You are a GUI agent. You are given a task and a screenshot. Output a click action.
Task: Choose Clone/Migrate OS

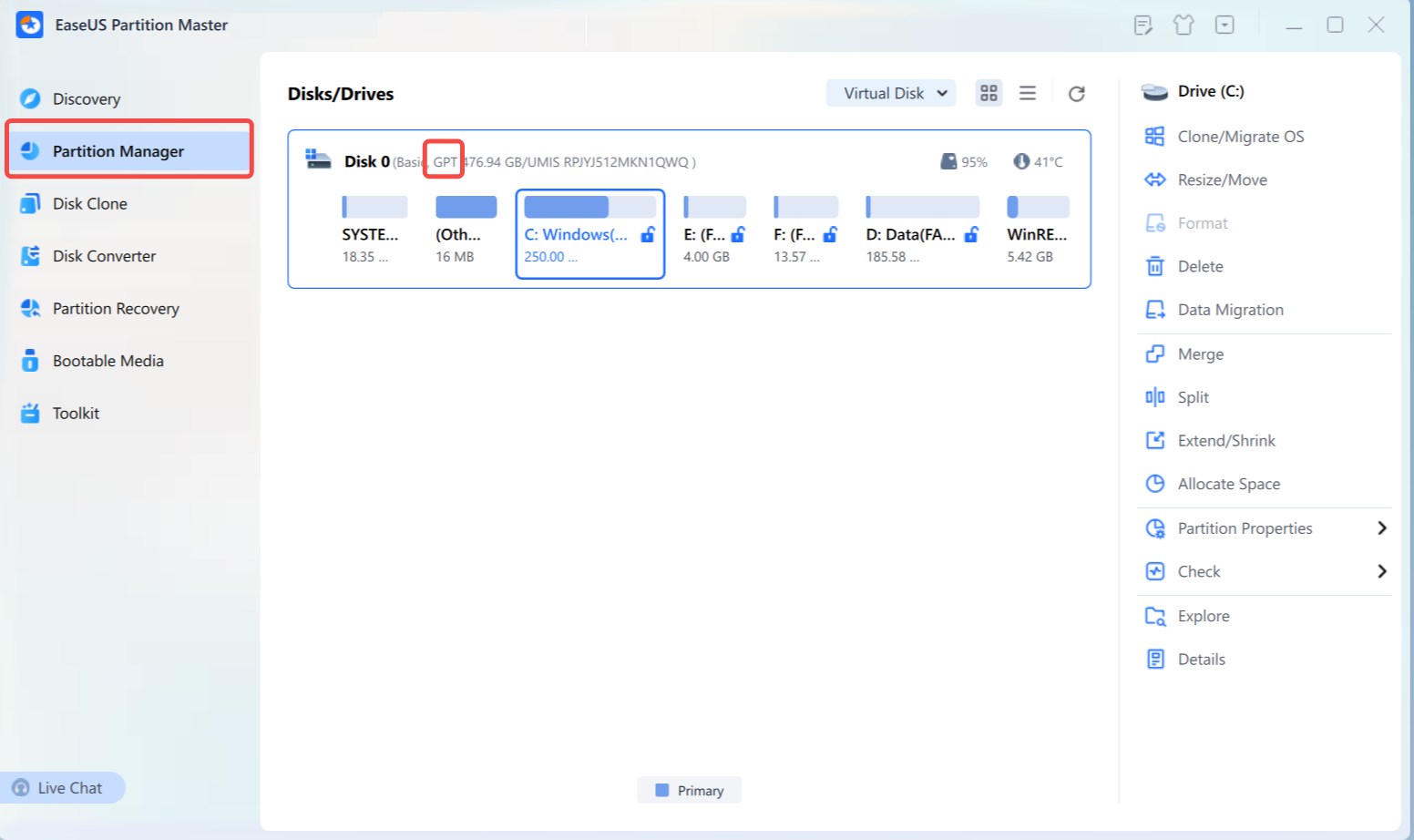pyautogui.click(x=1240, y=137)
